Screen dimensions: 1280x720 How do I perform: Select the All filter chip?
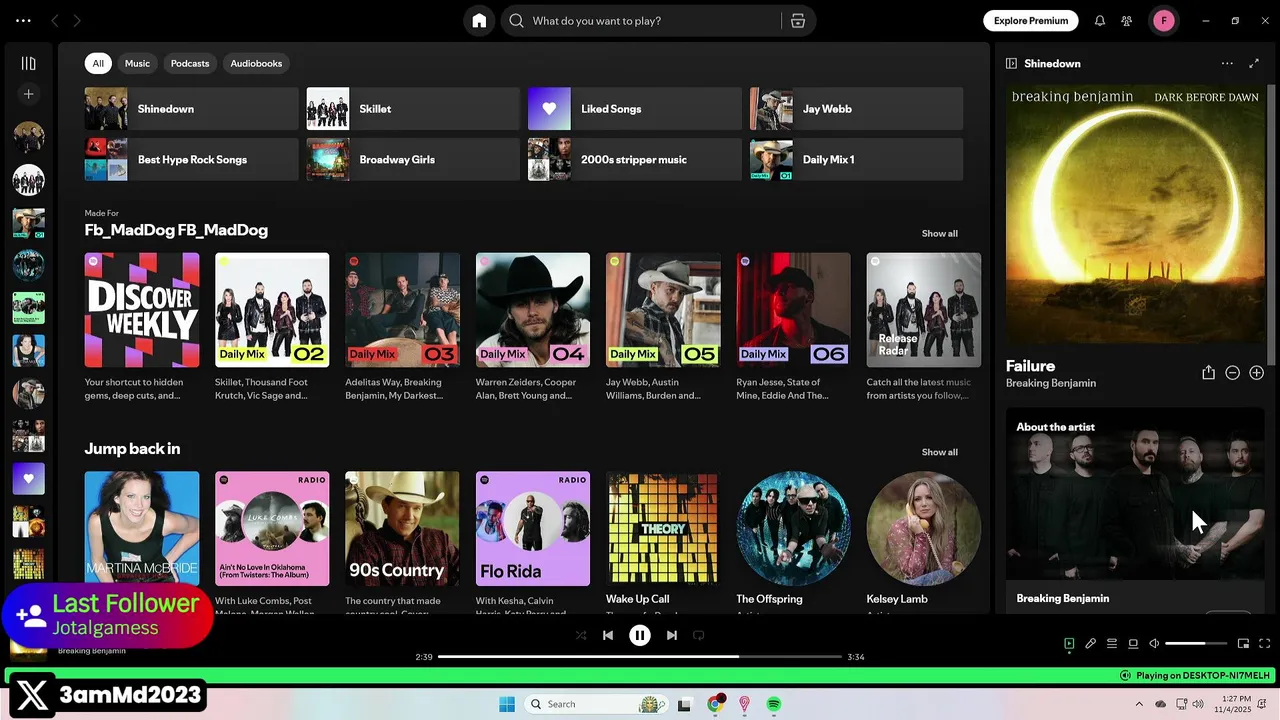click(98, 63)
